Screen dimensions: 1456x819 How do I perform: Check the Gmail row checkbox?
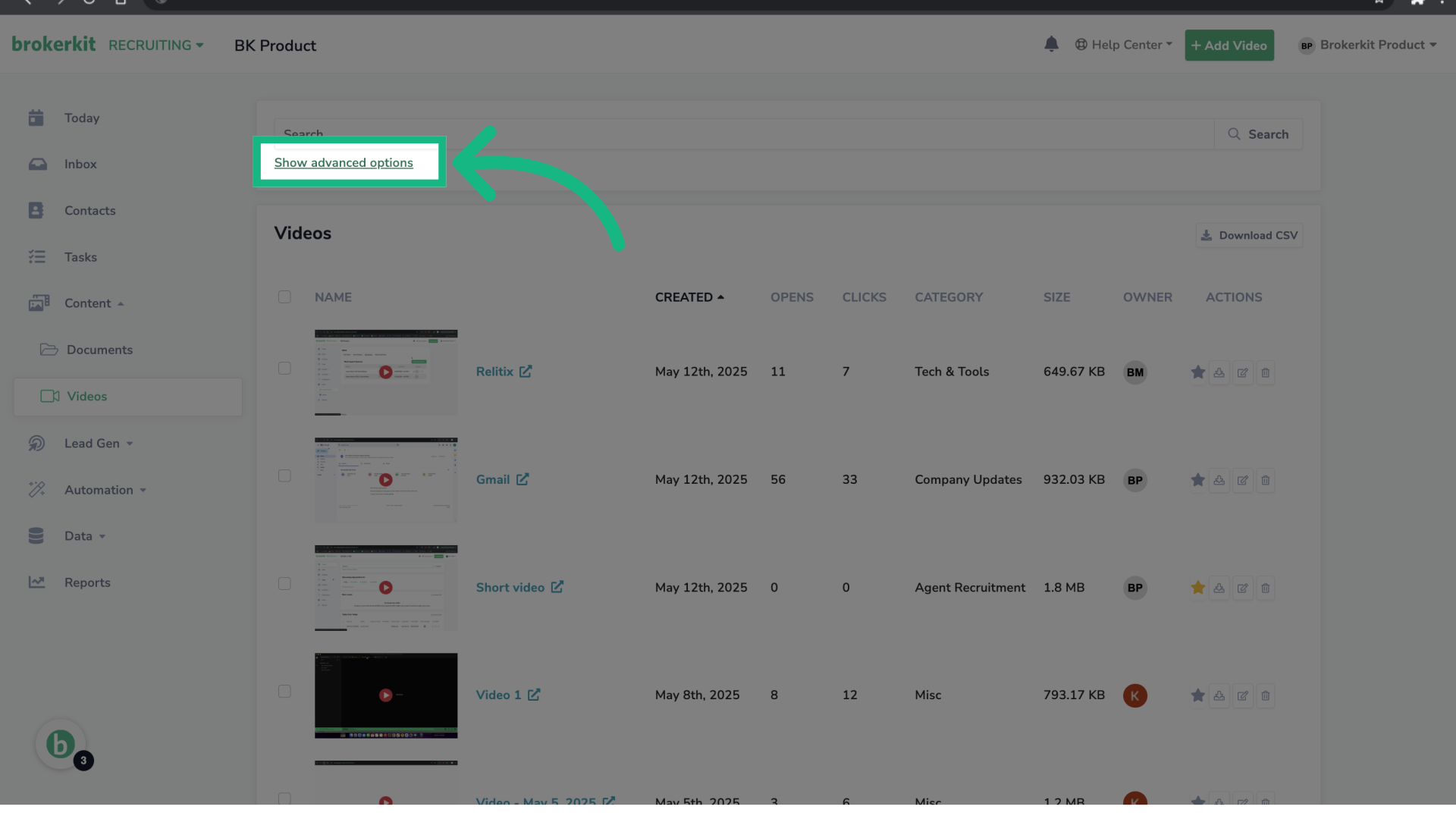tap(284, 475)
